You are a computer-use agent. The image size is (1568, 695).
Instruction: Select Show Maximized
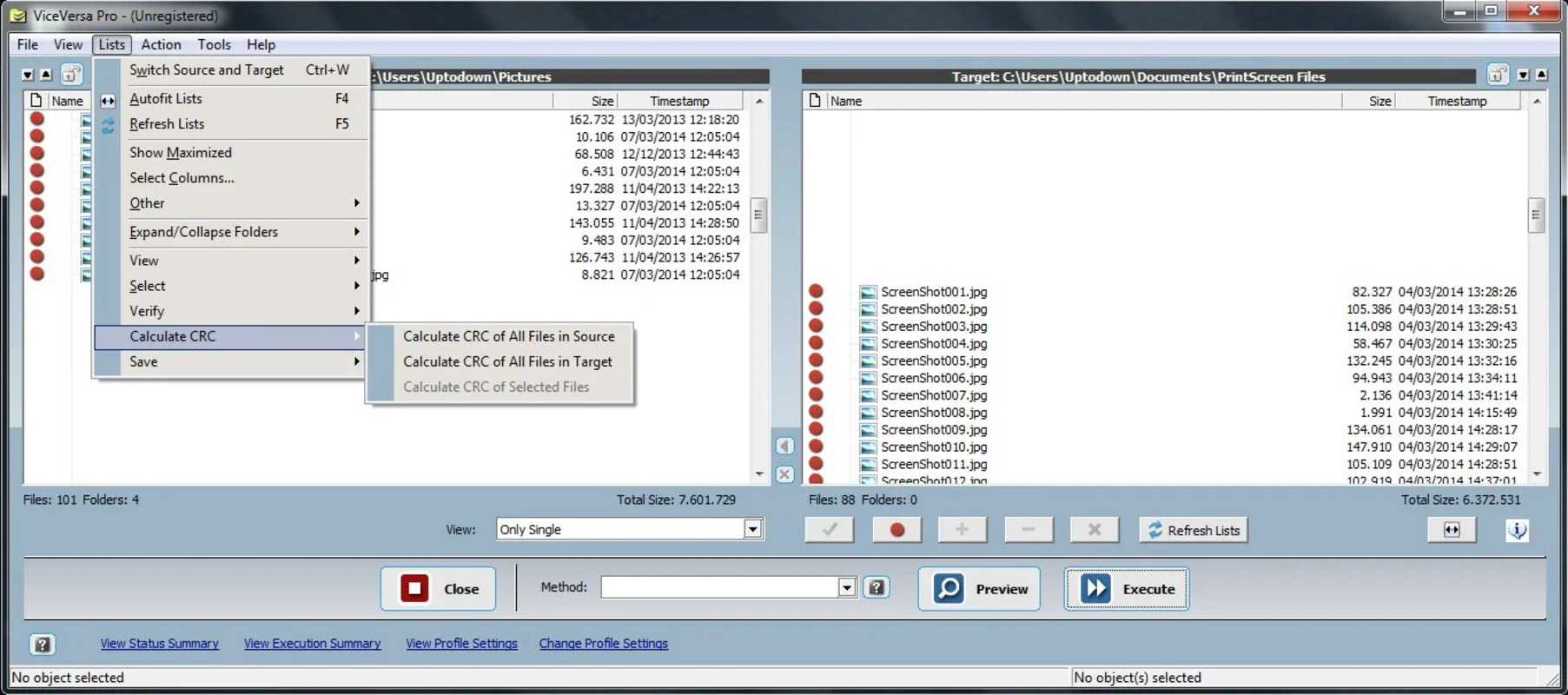(x=231, y=153)
